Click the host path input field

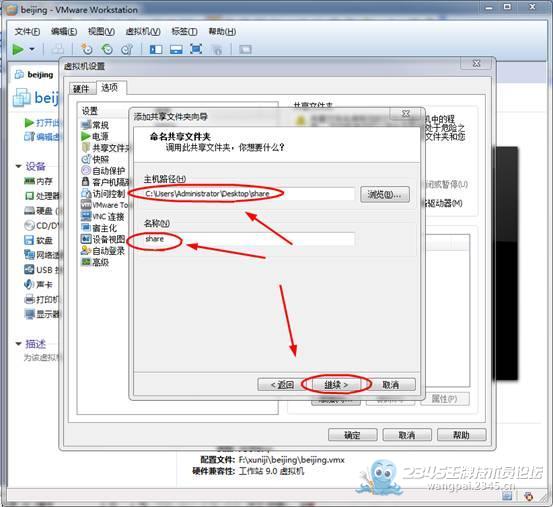[249, 194]
